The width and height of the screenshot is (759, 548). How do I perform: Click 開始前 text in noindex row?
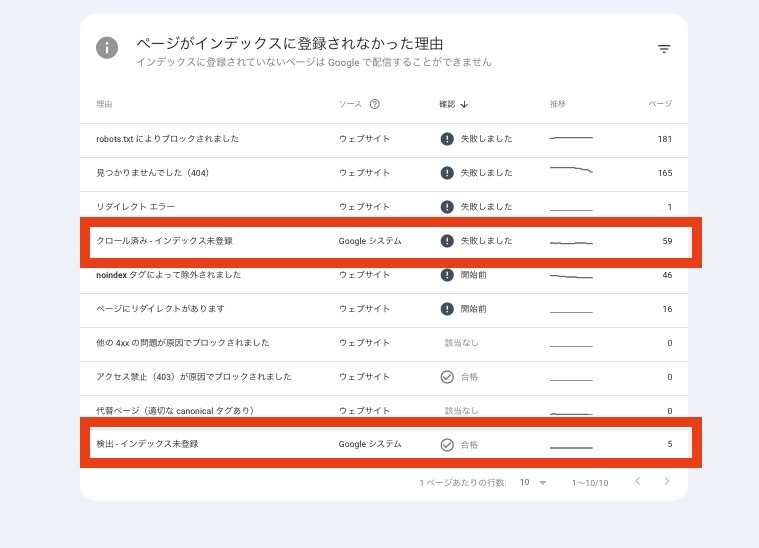pyautogui.click(x=473, y=275)
